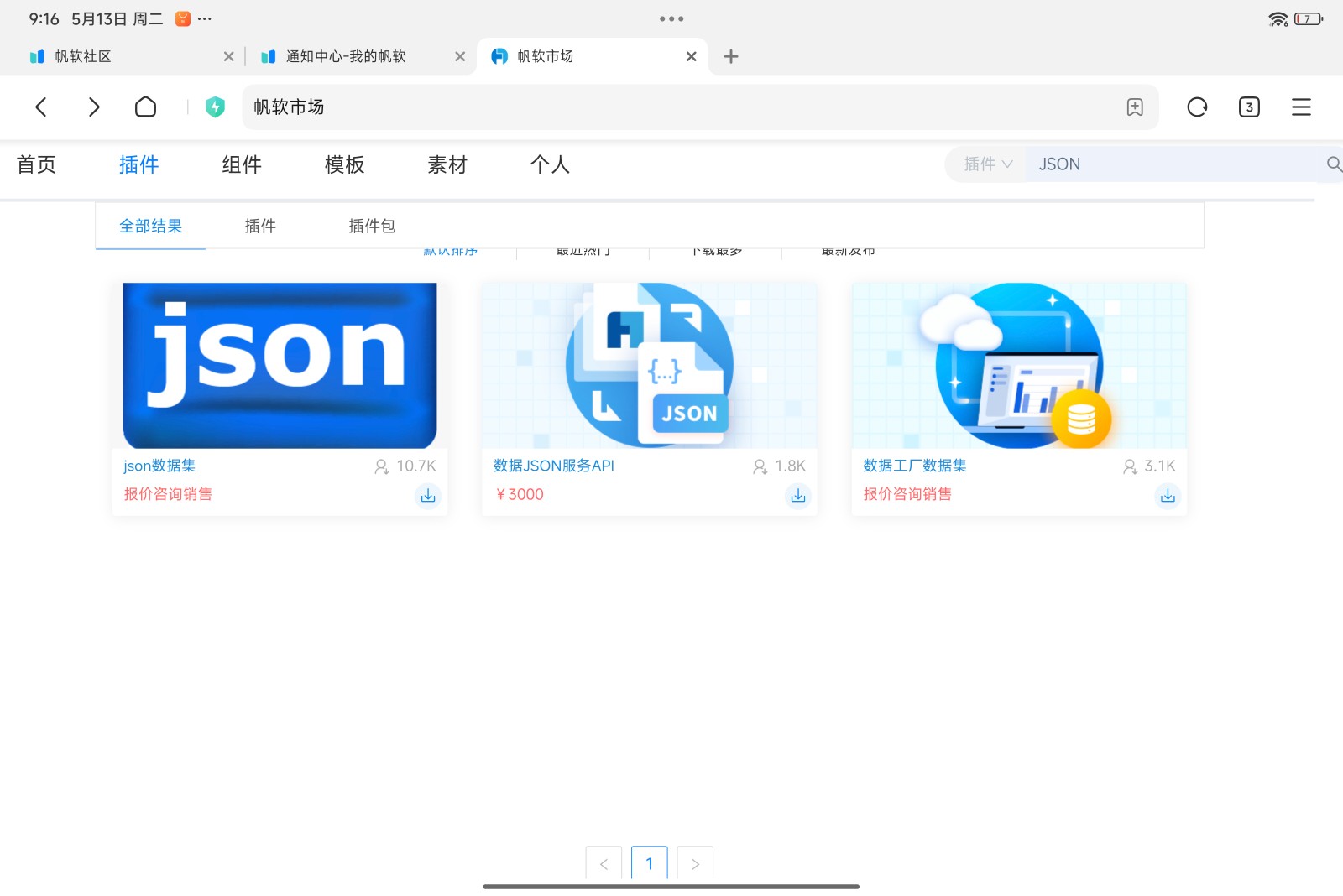The width and height of the screenshot is (1343, 896).
Task: Click 报价咨询销售 under 数据工厂数据集
Action: (907, 494)
